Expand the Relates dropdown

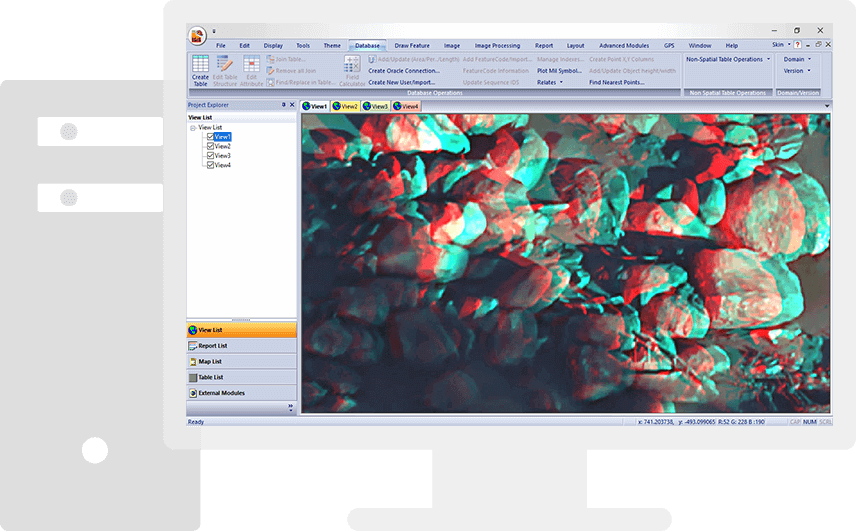click(x=550, y=82)
